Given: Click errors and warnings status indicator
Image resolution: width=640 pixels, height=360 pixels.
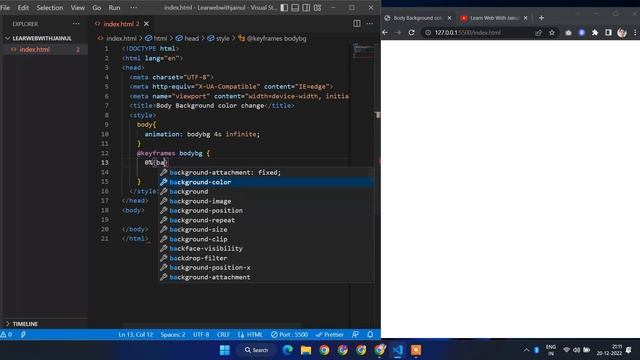Looking at the screenshot, I should pos(6,335).
